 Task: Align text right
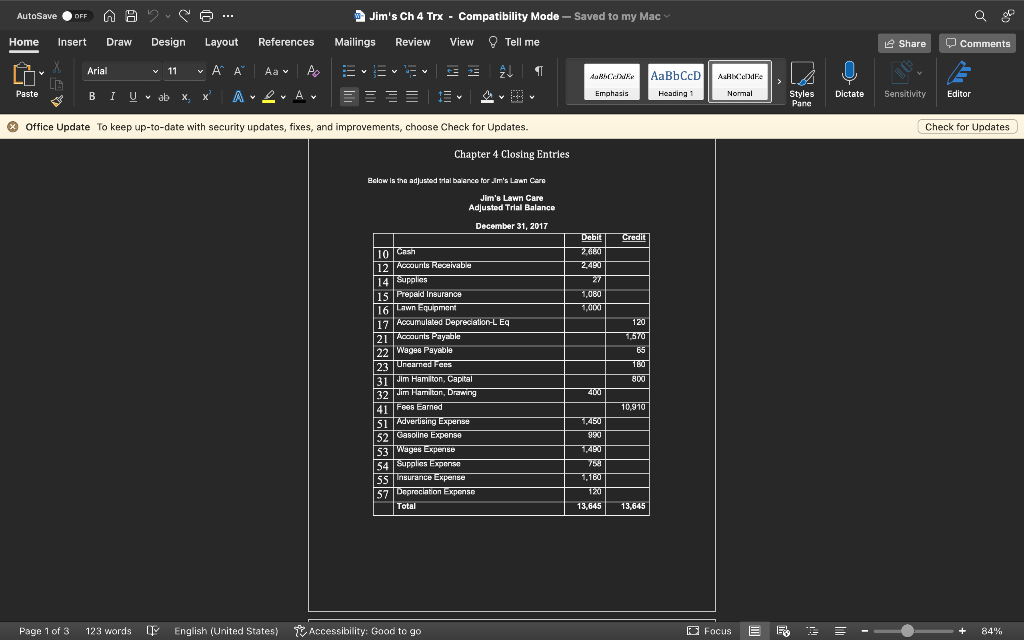(x=391, y=97)
